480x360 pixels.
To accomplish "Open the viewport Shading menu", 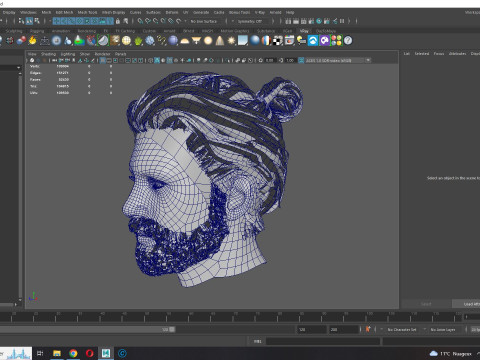I will click(48, 54).
